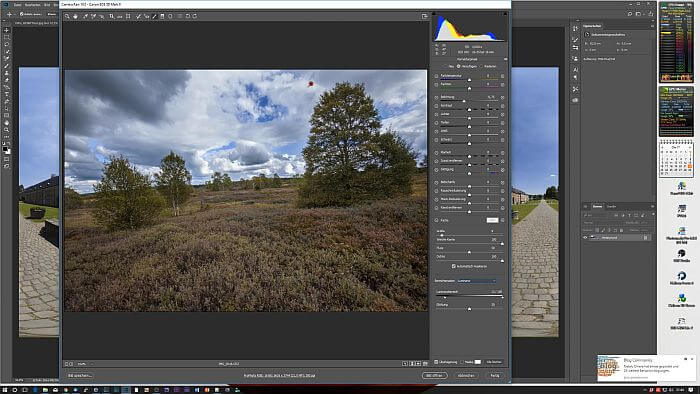This screenshot has width=700, height=394.
Task: Click the Bild öffnen button
Action: pos(434,376)
